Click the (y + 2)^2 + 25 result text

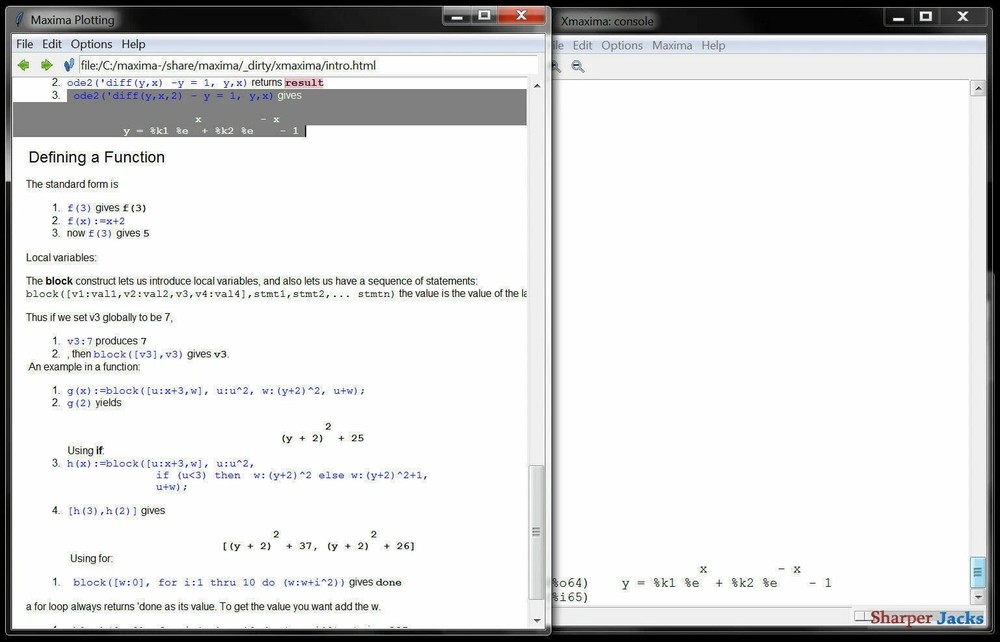[323, 433]
